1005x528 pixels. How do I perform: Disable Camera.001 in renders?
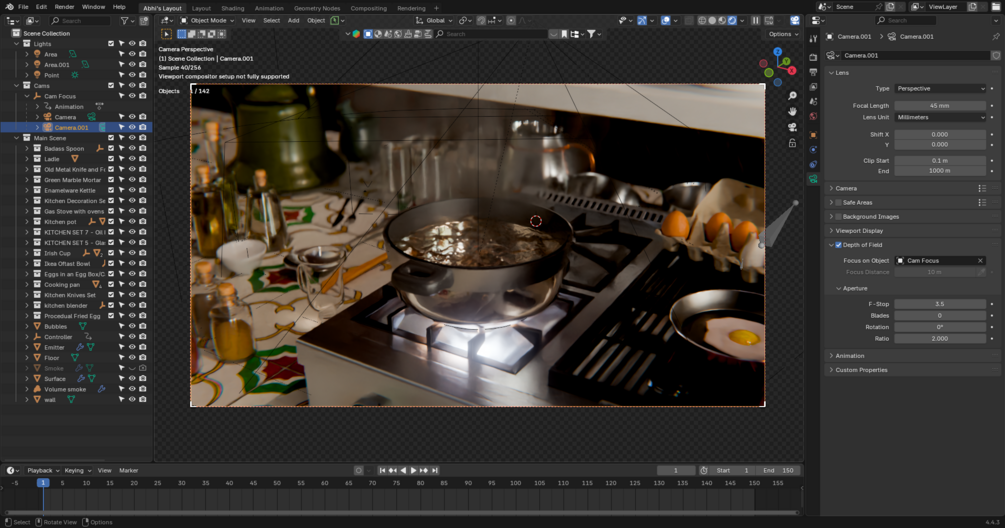pos(142,128)
